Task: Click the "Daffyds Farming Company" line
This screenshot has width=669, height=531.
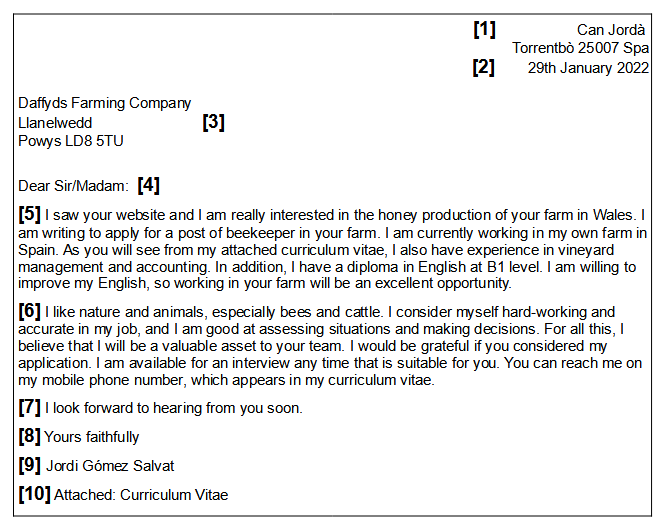Action: click(x=104, y=103)
